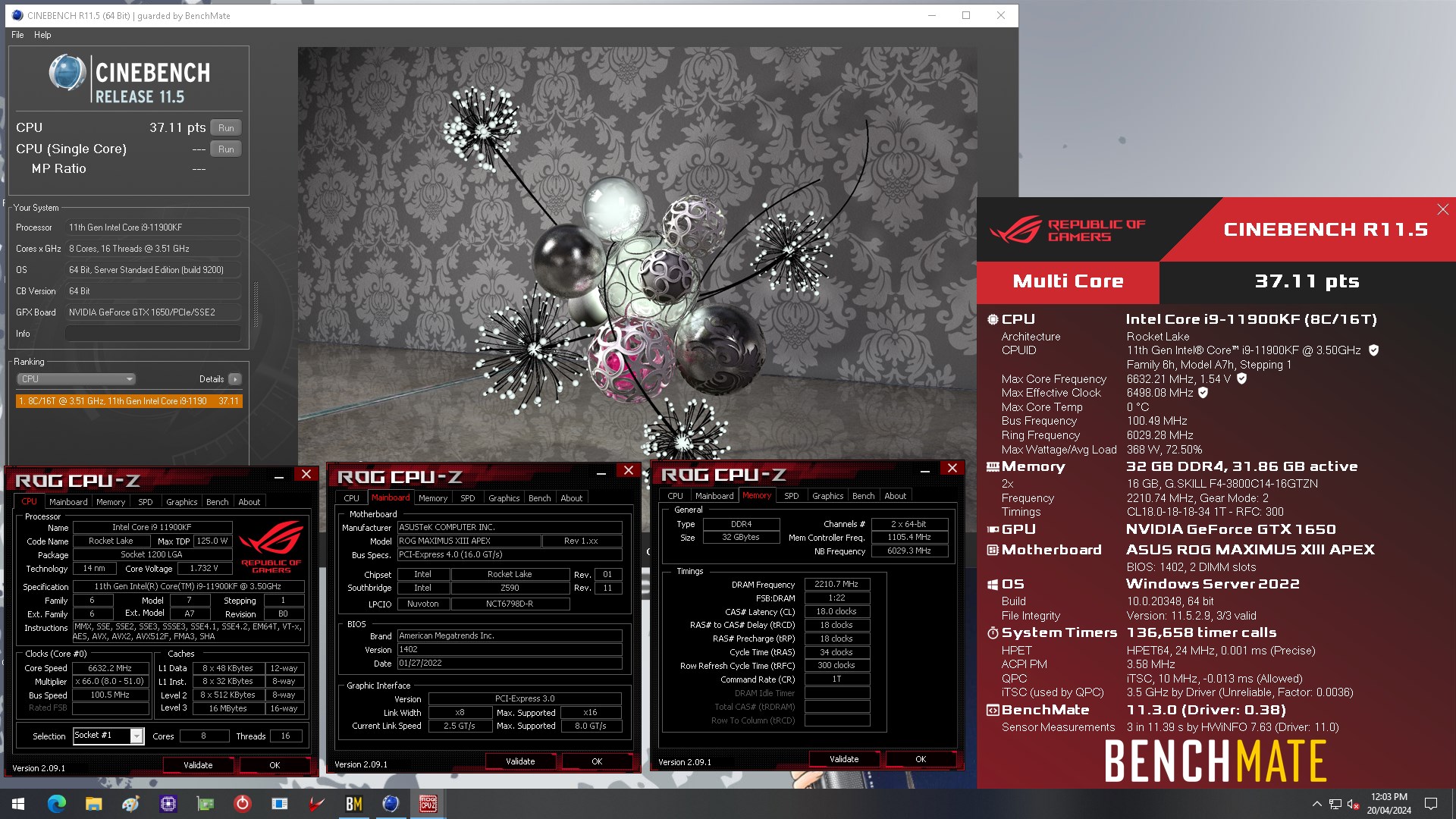This screenshot has width=1456, height=819.
Task: Show hidden system tray icons
Action: [x=1316, y=804]
